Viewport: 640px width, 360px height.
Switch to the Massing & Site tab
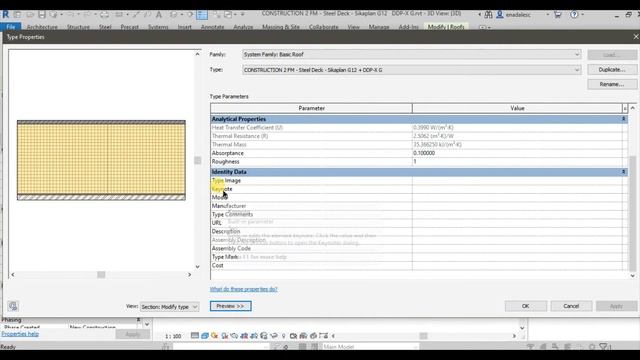click(281, 27)
